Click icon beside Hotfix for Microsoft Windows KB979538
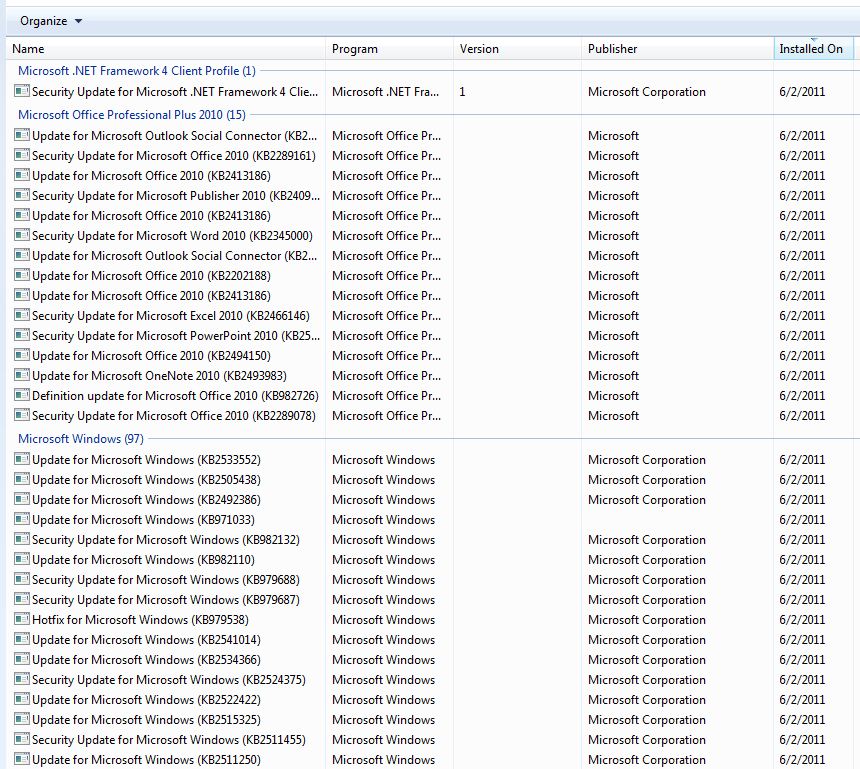Screen dimensions: 860x769 [21, 619]
